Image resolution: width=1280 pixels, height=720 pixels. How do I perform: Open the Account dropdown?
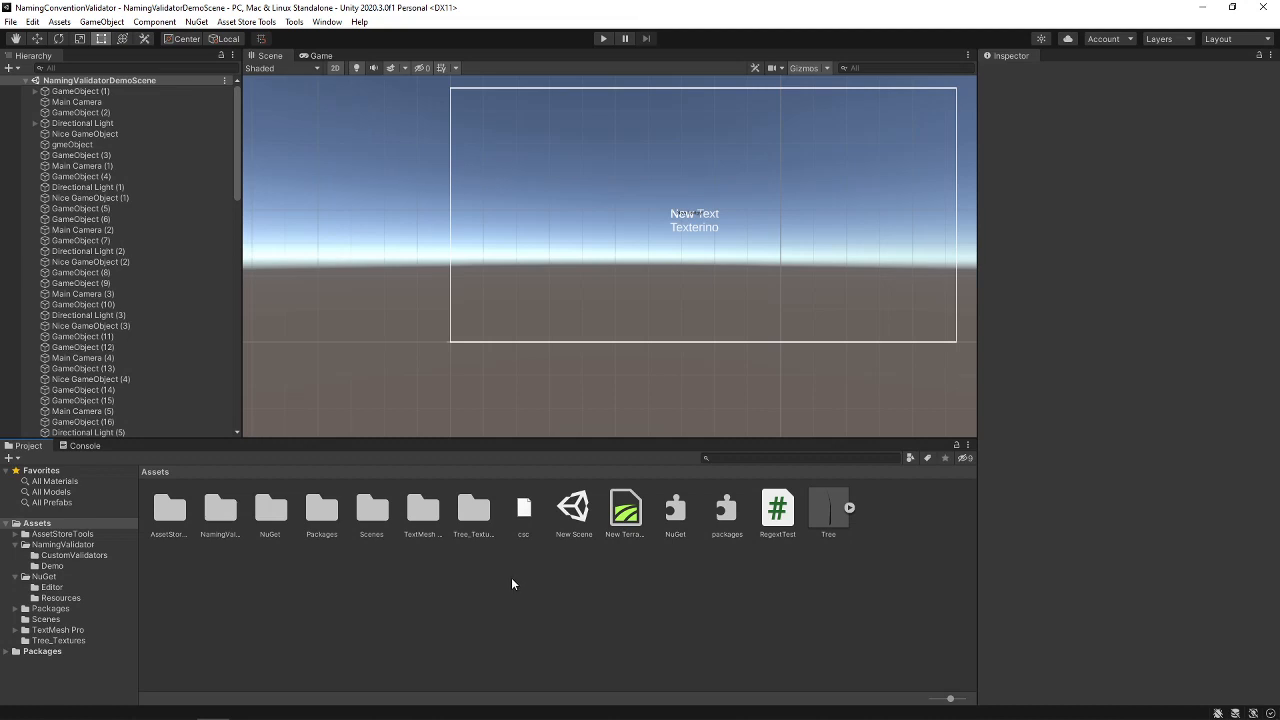pyautogui.click(x=1110, y=39)
